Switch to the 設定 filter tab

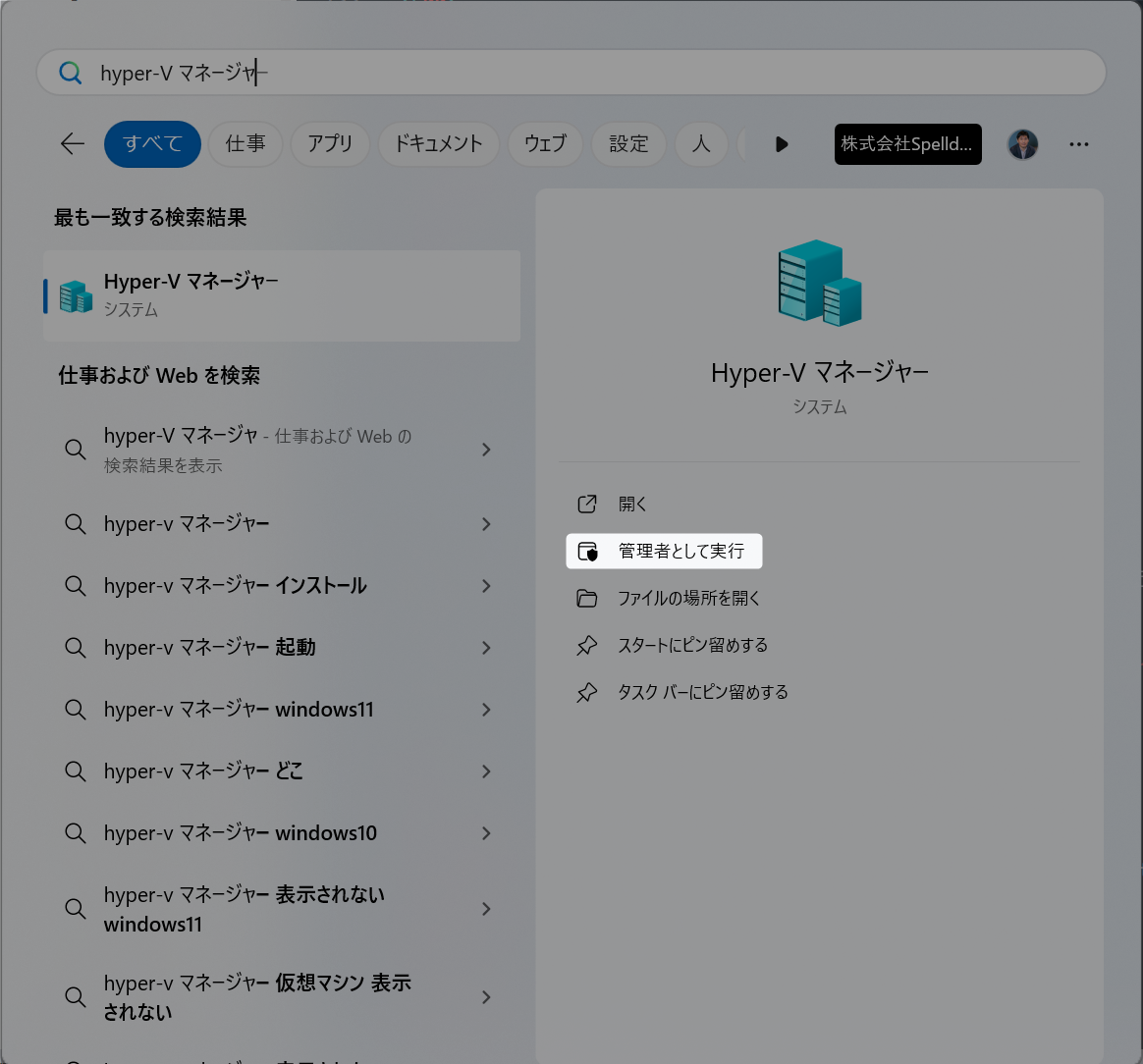click(x=629, y=143)
